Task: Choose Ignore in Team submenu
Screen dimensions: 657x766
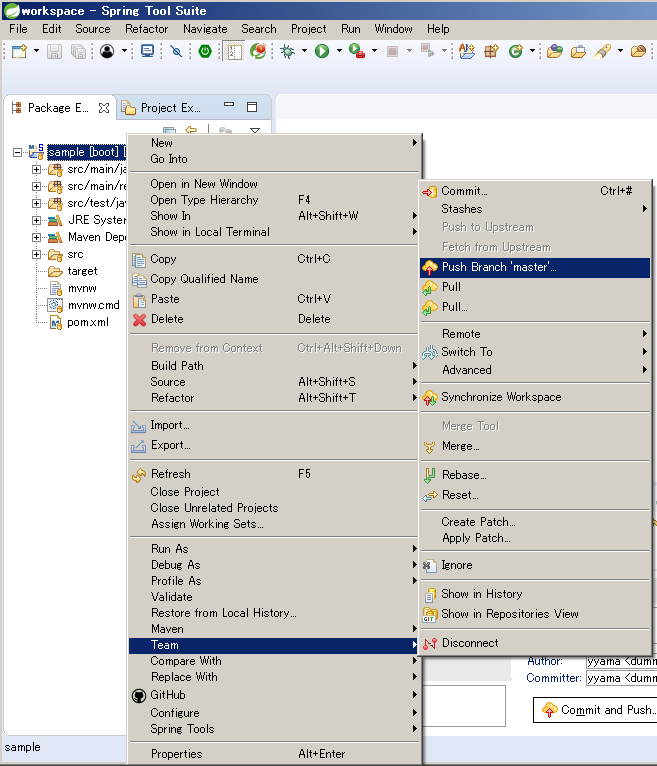Action: pyautogui.click(x=535, y=565)
